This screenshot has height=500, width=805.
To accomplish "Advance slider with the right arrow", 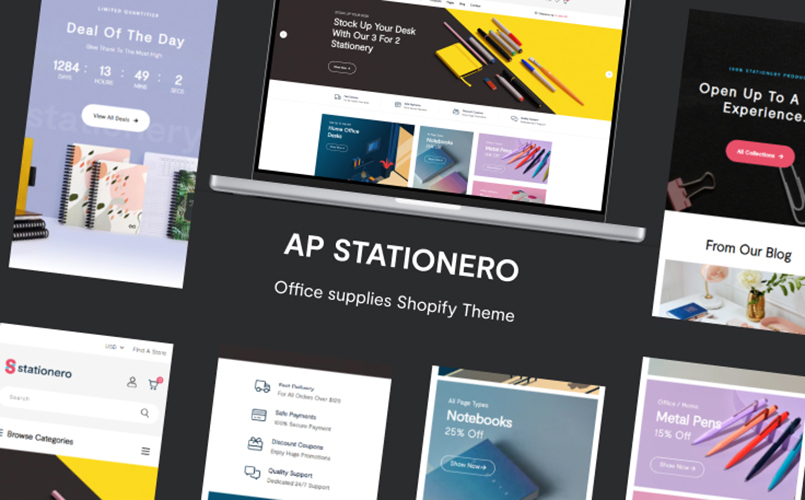I will (x=609, y=74).
